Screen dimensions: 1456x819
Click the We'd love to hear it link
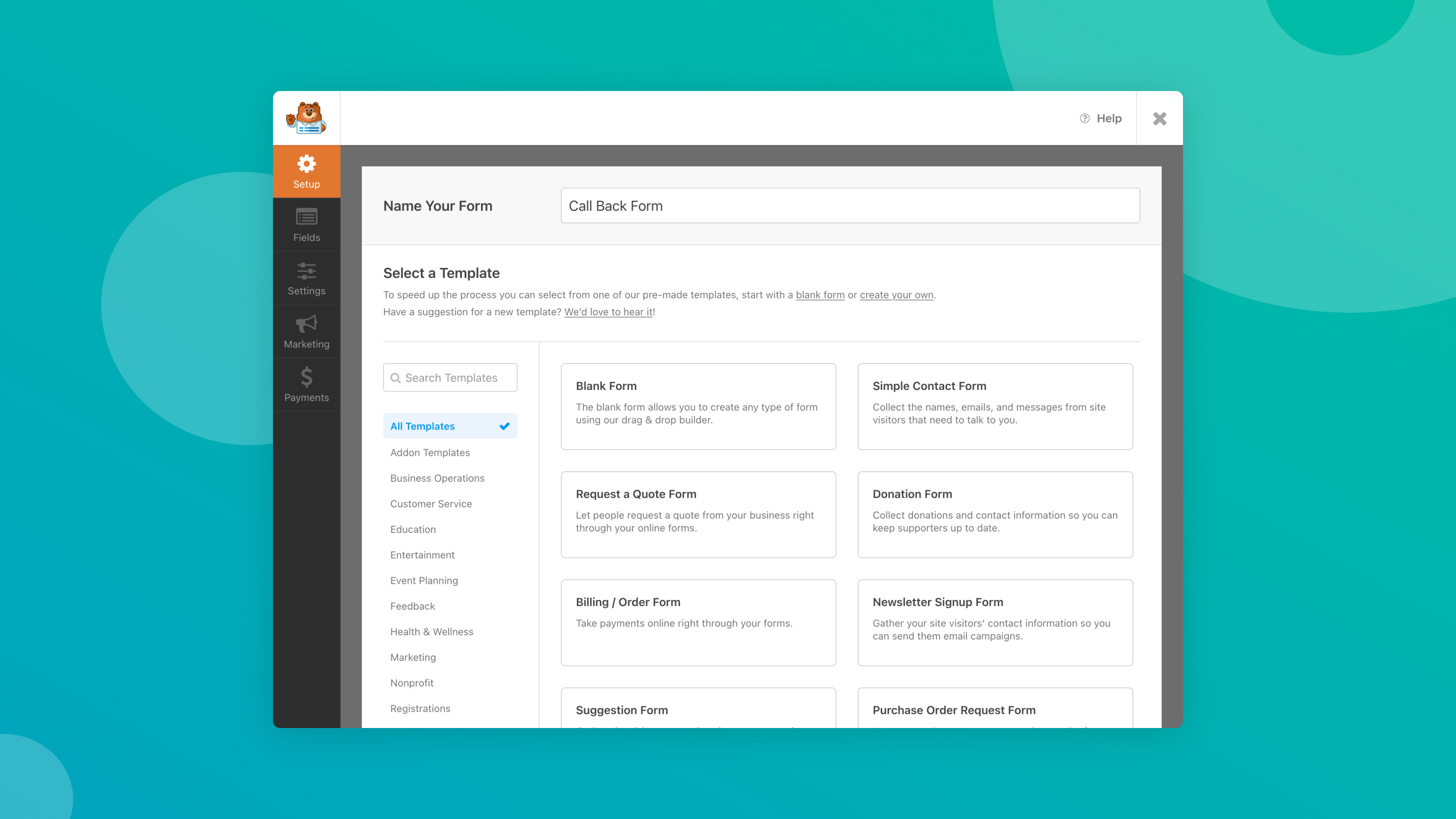(x=608, y=311)
